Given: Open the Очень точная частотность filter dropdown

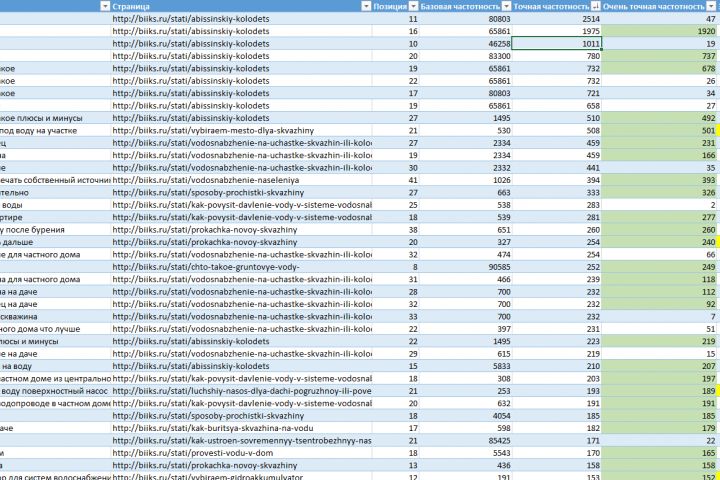Looking at the screenshot, I should click(x=711, y=6).
